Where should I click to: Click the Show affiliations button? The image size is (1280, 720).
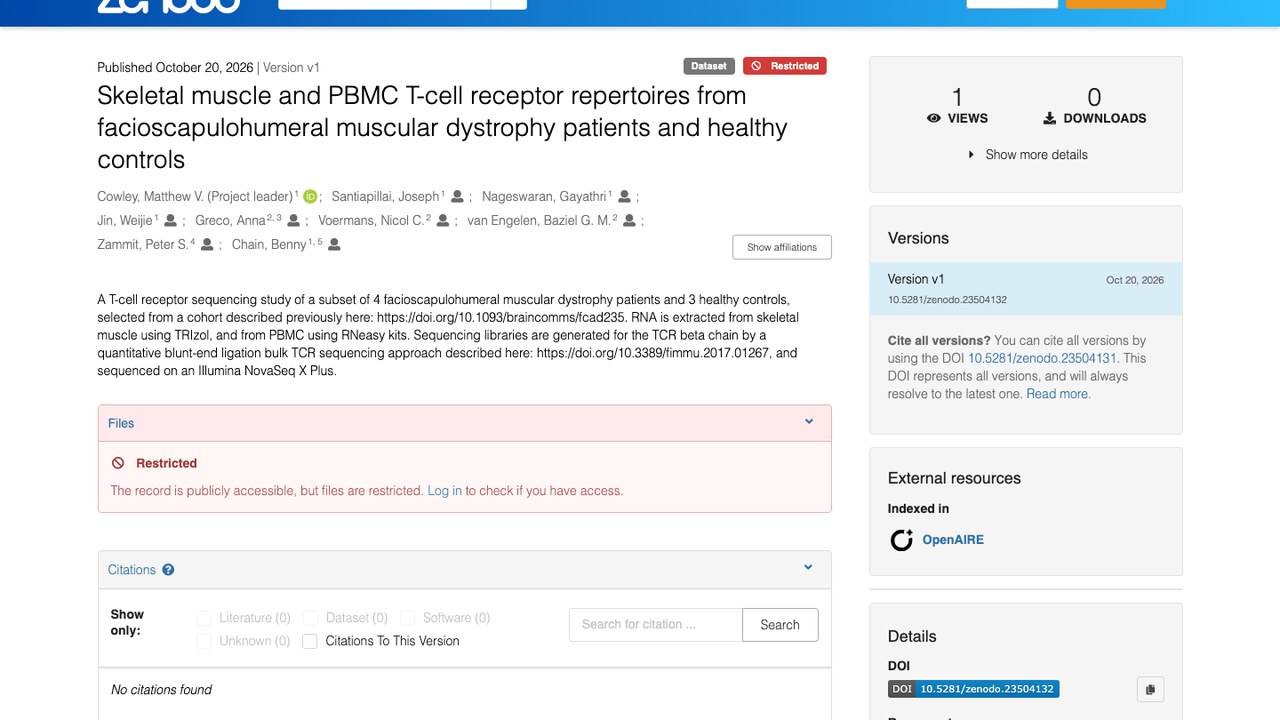tap(782, 247)
